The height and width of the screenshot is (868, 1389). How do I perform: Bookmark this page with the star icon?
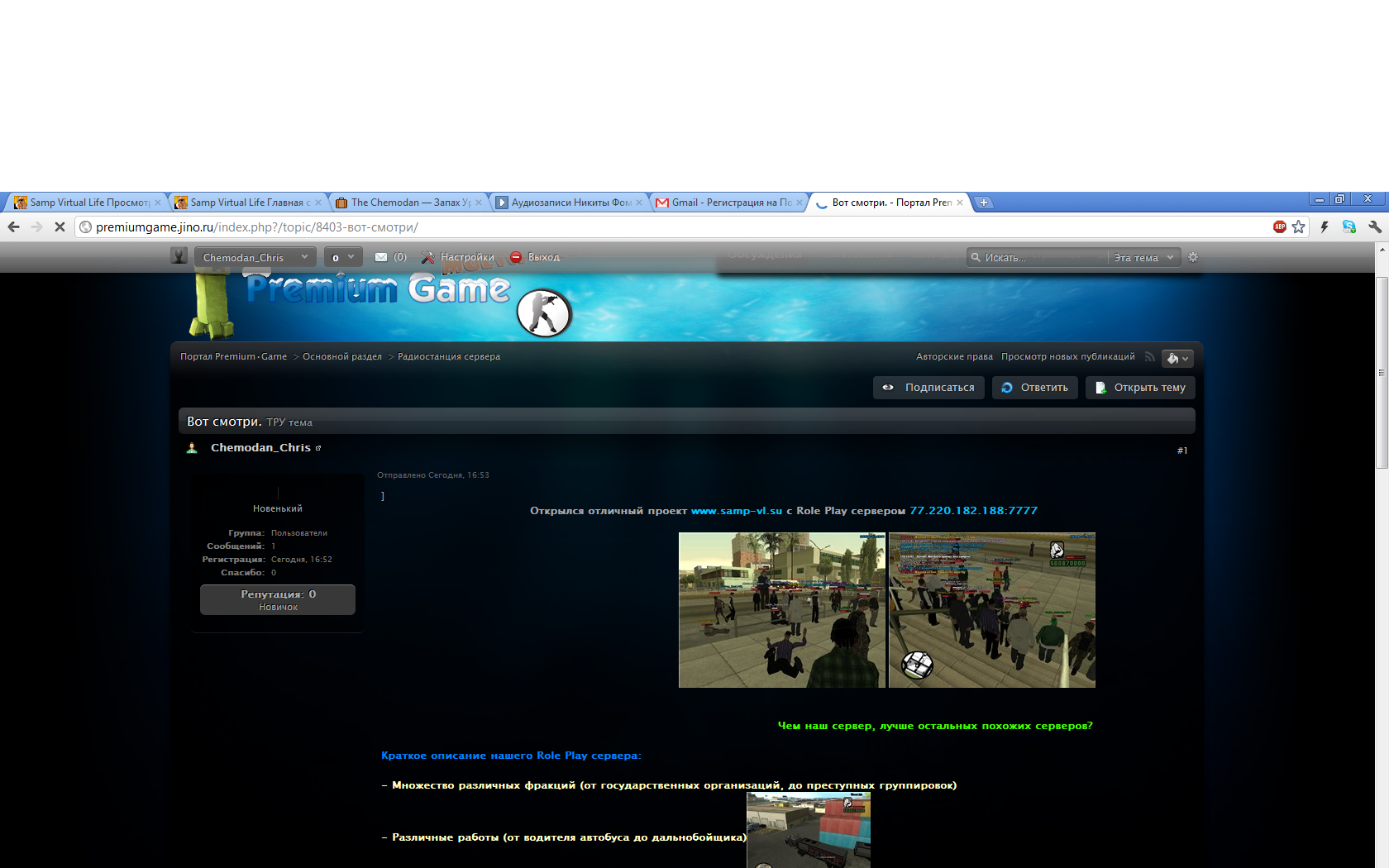pos(1299,227)
